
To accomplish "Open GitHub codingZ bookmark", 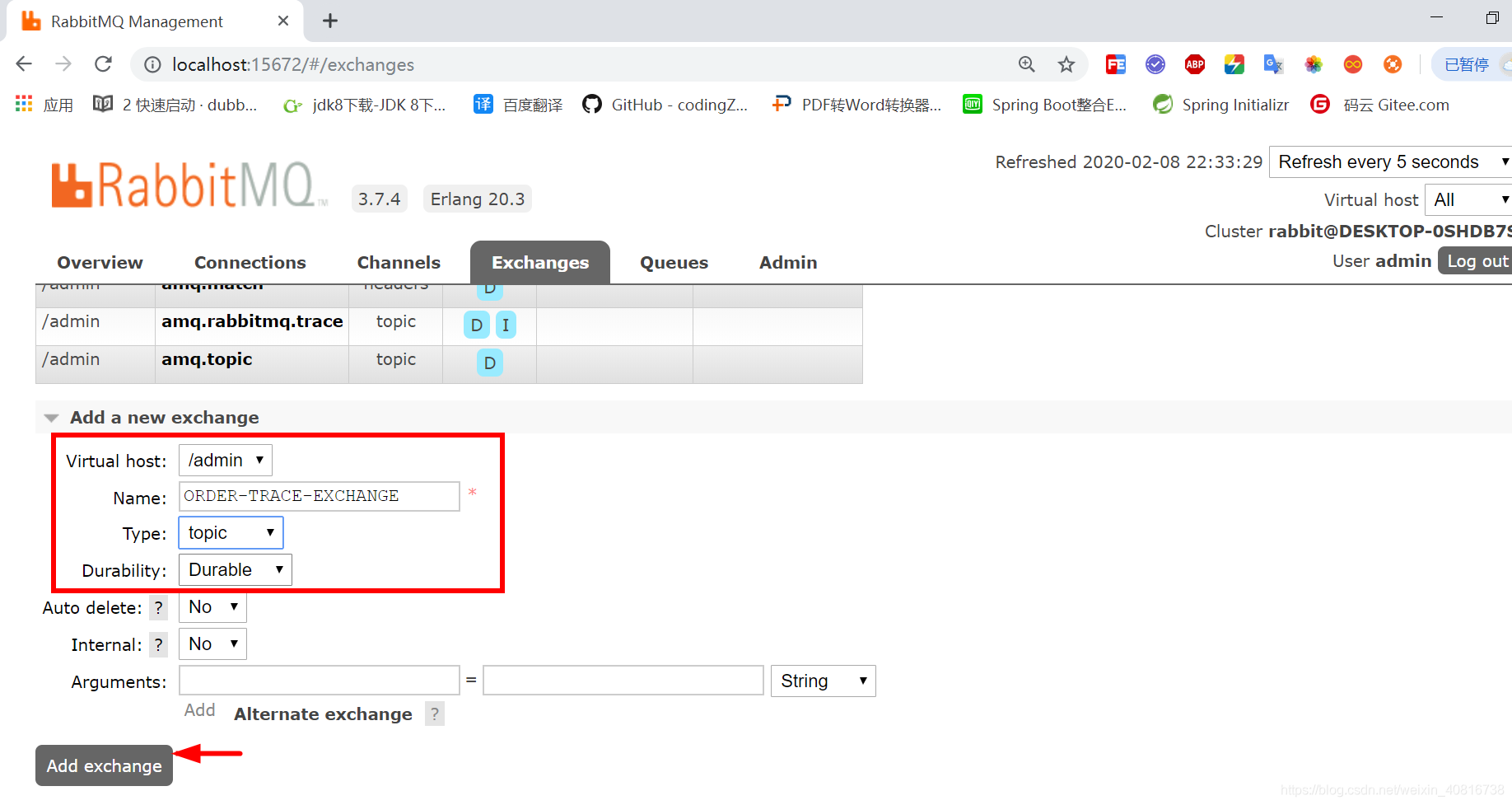I will click(x=665, y=105).
